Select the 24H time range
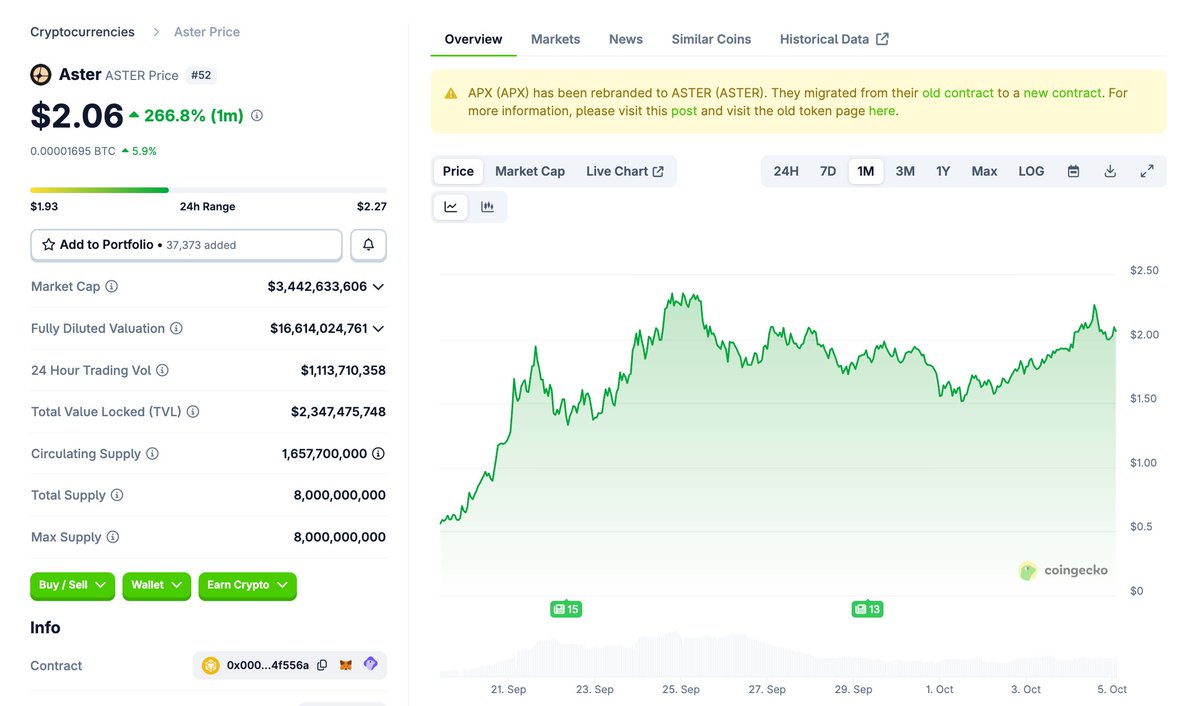This screenshot has width=1200, height=706. pyautogui.click(x=786, y=171)
